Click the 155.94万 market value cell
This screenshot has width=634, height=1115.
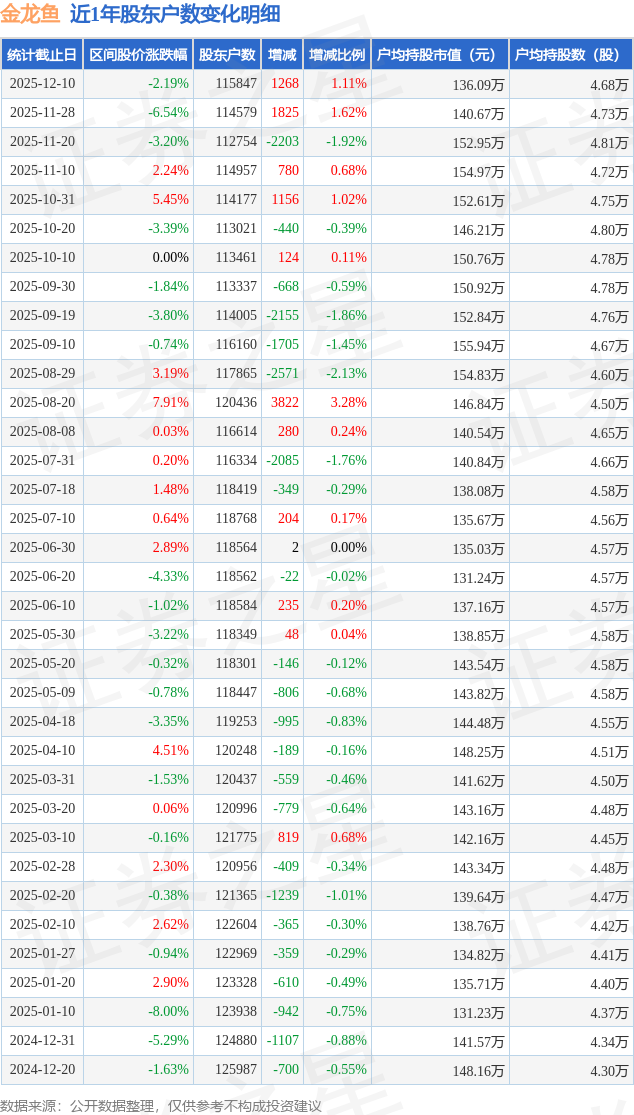coord(478,345)
